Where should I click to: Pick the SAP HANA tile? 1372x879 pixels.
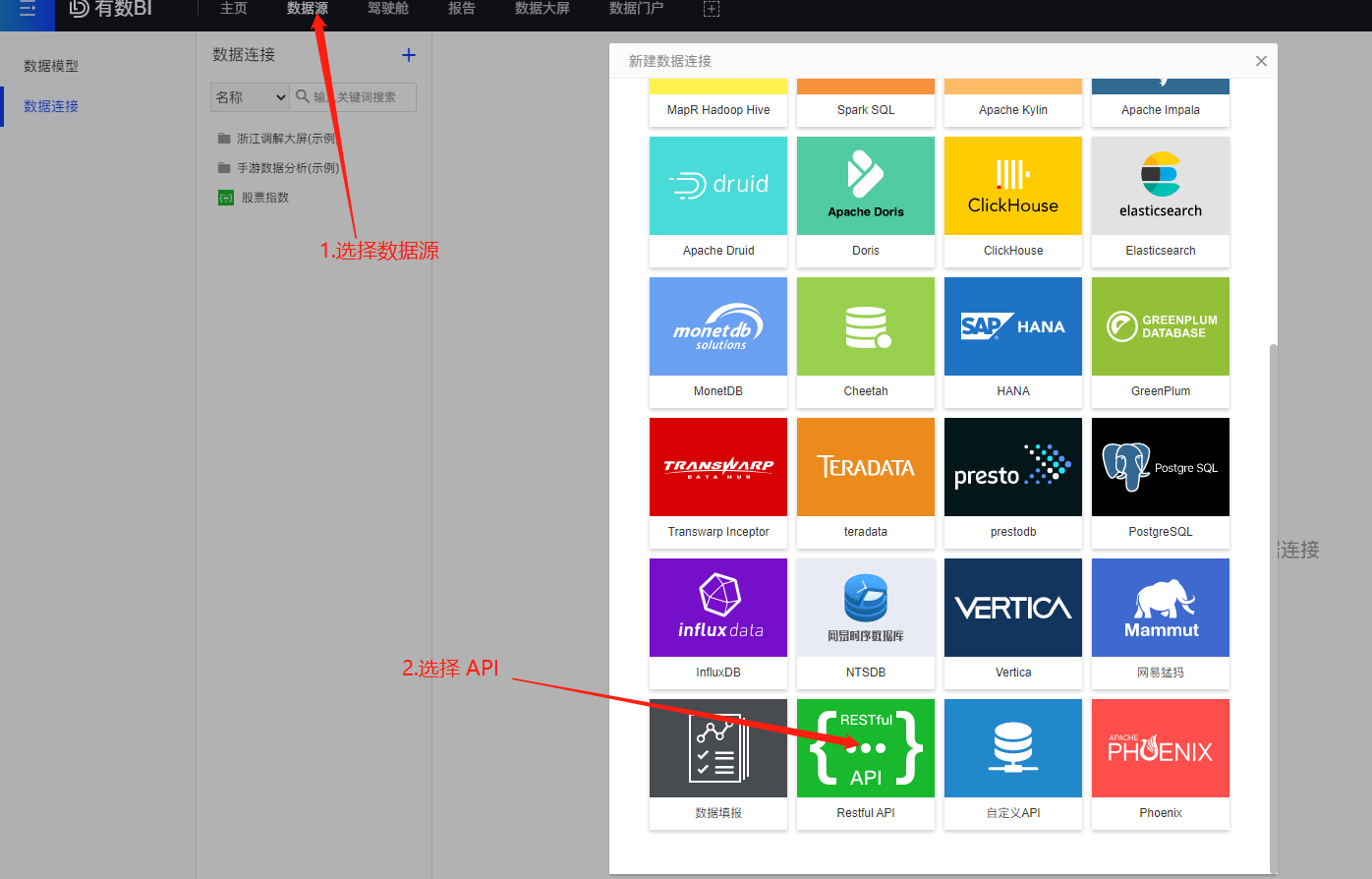coord(1012,341)
